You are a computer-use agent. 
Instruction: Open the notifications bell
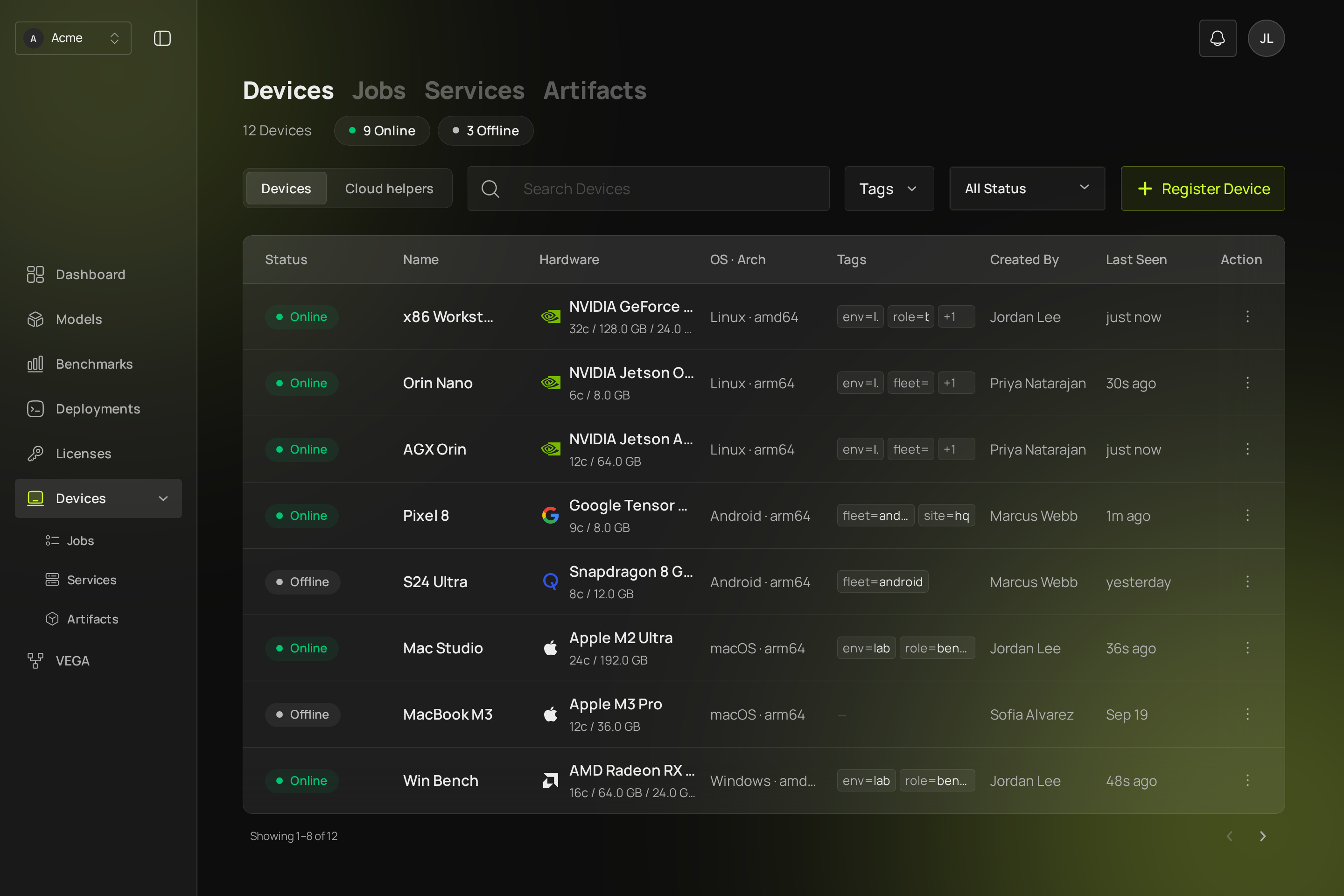tap(1217, 38)
